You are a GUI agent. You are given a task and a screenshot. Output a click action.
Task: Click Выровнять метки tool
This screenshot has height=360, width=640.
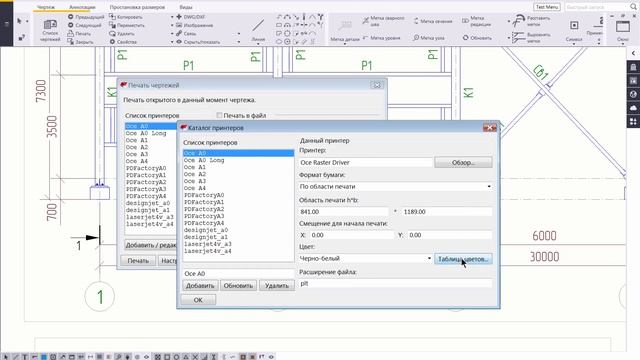[x=532, y=38]
